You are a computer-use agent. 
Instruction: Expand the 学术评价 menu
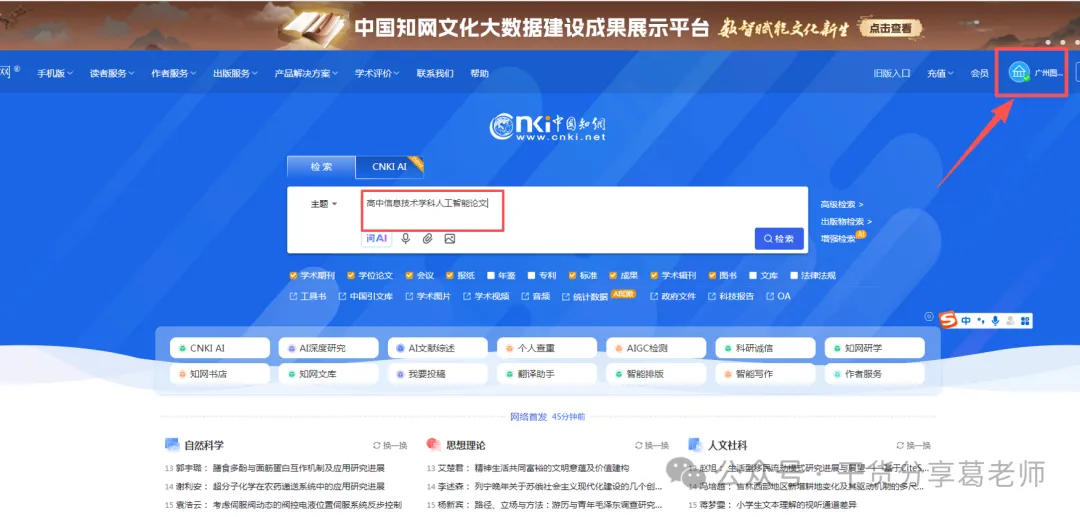(x=377, y=73)
